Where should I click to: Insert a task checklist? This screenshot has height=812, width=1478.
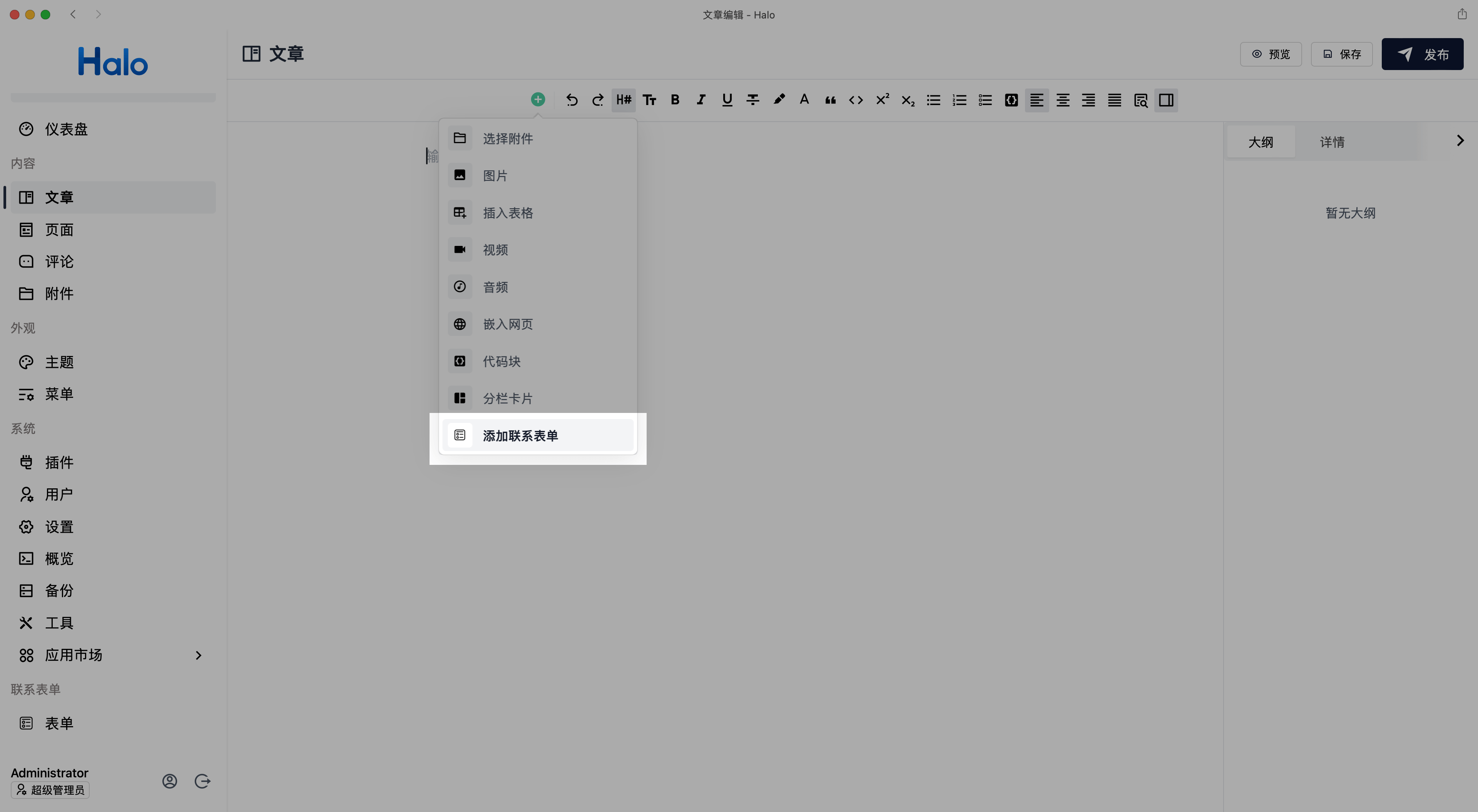coord(985,100)
